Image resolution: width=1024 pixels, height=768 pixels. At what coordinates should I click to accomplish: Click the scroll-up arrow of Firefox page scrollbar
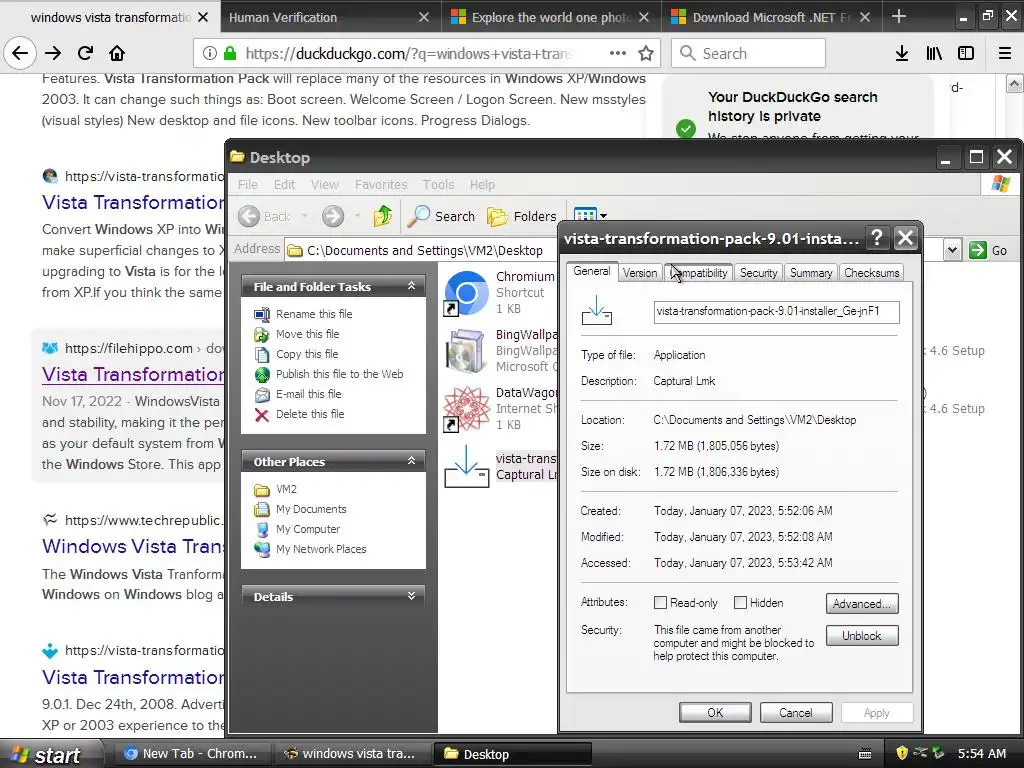(x=1014, y=84)
